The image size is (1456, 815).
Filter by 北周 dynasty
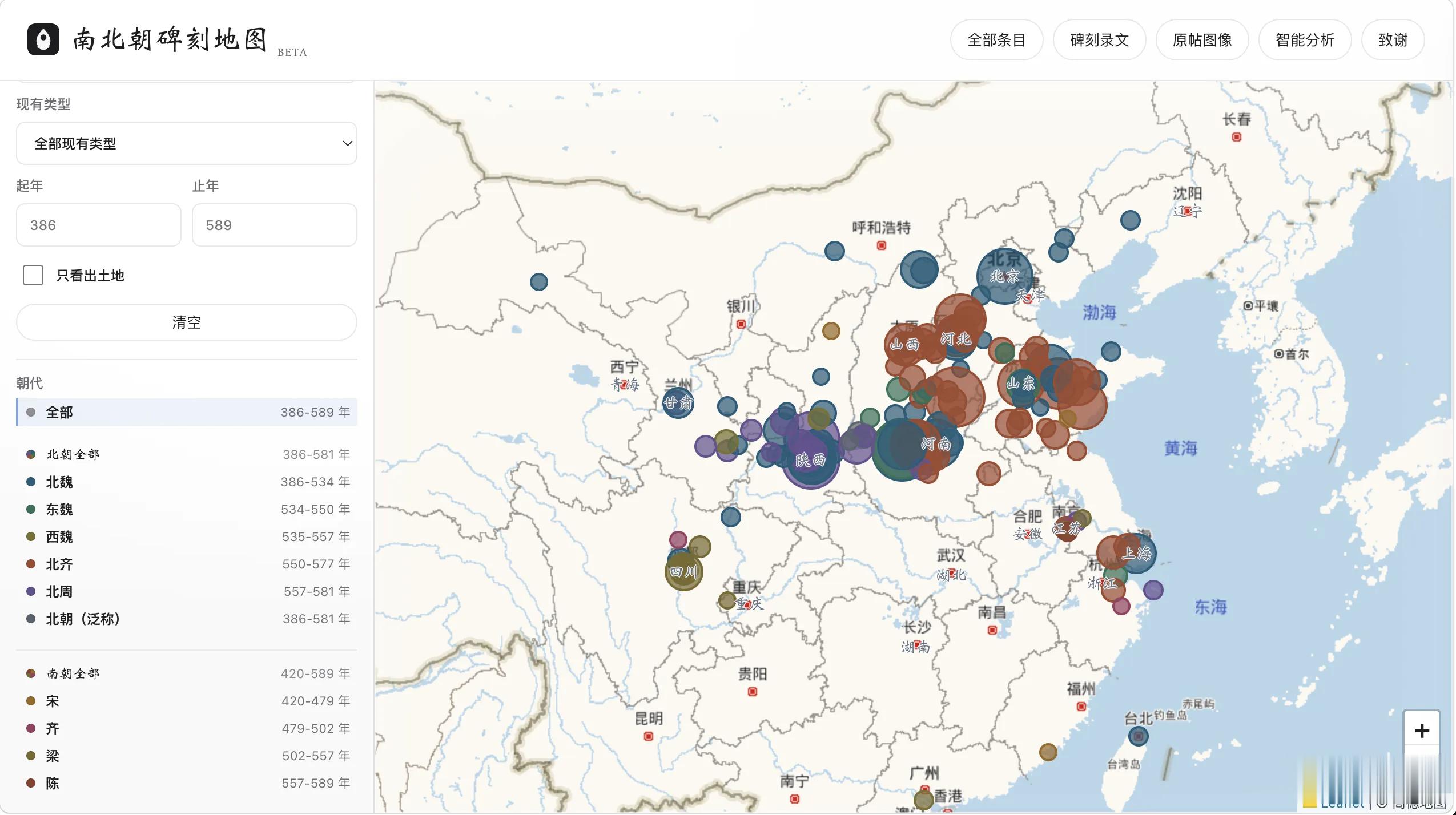click(x=187, y=591)
